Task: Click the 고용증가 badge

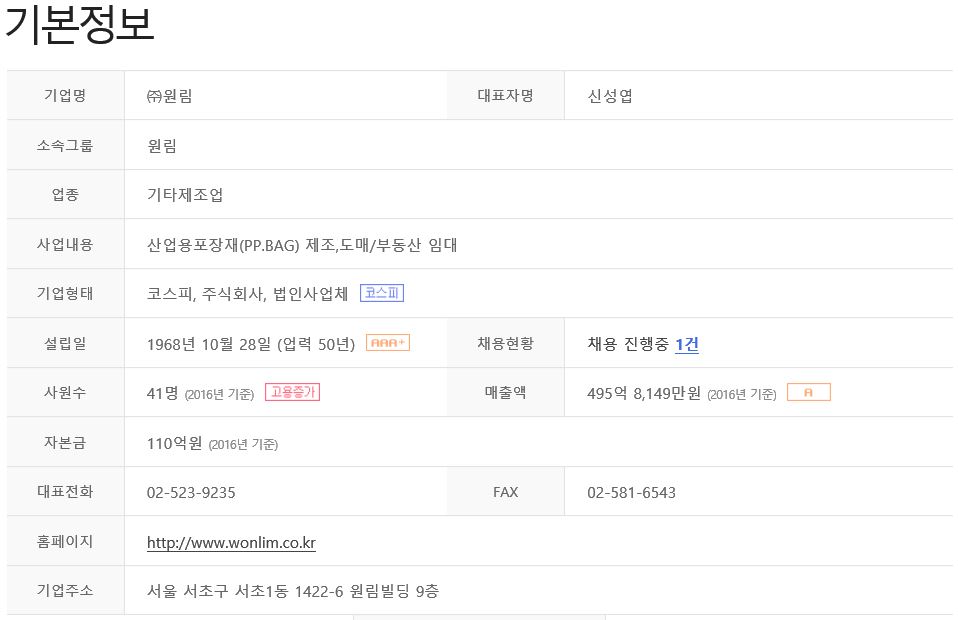Action: point(292,392)
